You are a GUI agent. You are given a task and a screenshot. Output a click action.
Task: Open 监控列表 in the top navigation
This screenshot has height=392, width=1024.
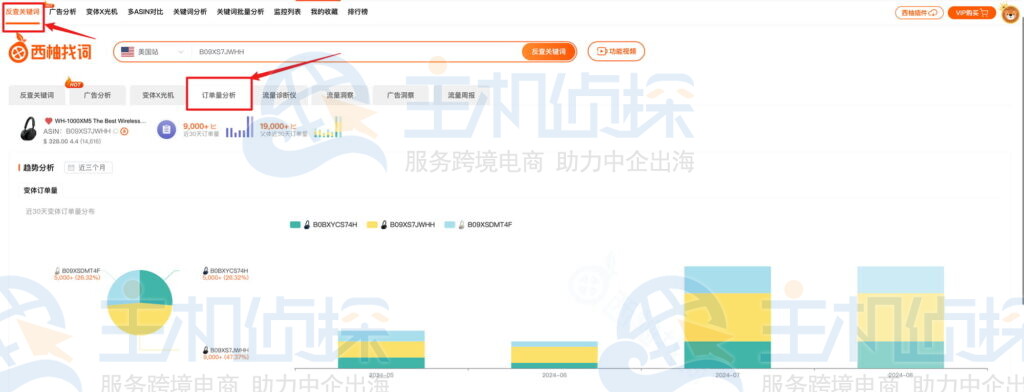click(287, 12)
